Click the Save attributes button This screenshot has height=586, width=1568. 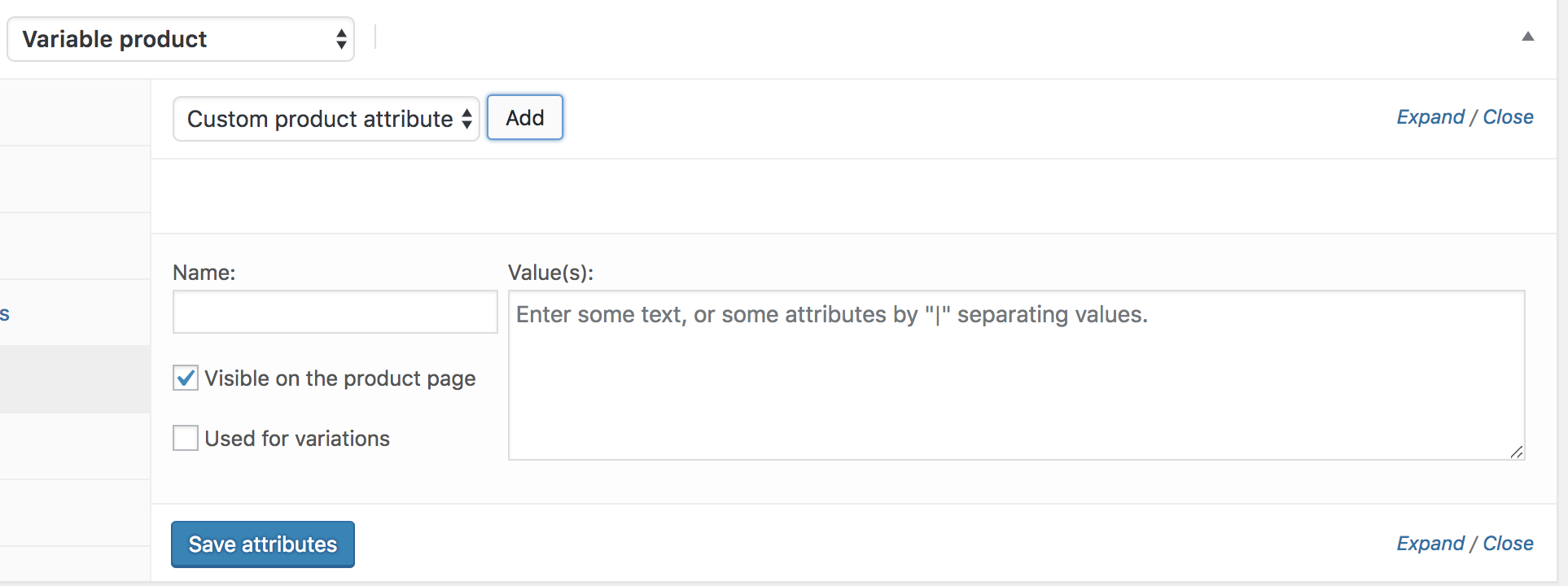(262, 544)
